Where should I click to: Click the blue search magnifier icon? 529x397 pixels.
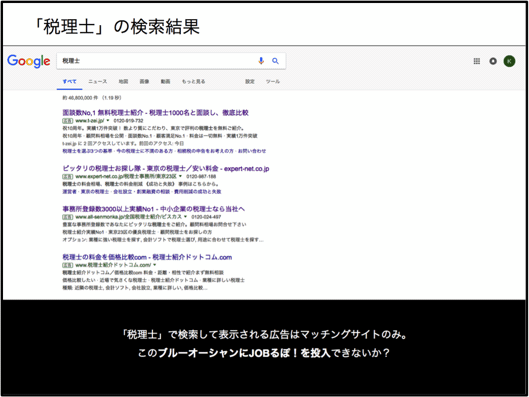275,61
